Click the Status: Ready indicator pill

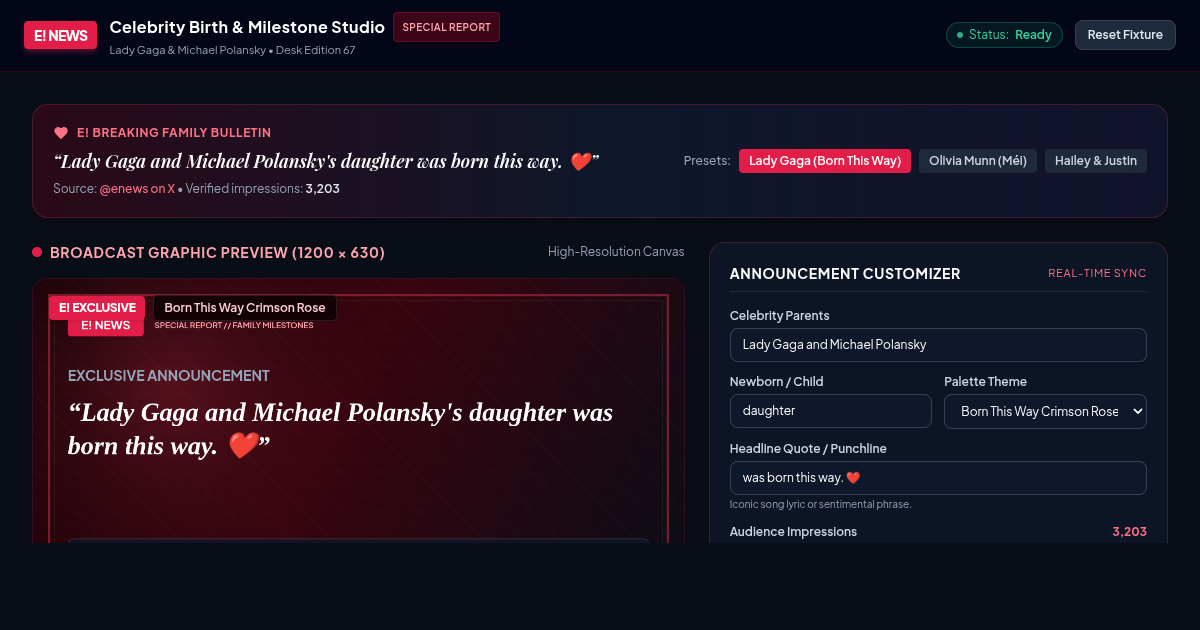(x=1004, y=35)
